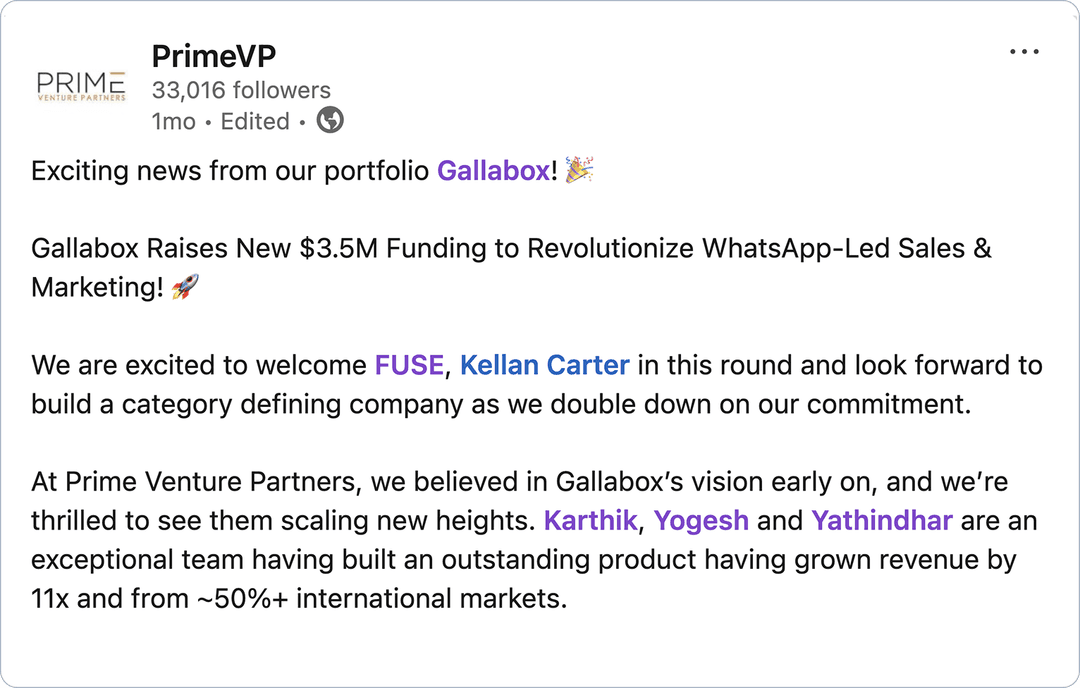The height and width of the screenshot is (688, 1080).
Task: Click the rocket emoji after Marketing
Action: coord(185,288)
